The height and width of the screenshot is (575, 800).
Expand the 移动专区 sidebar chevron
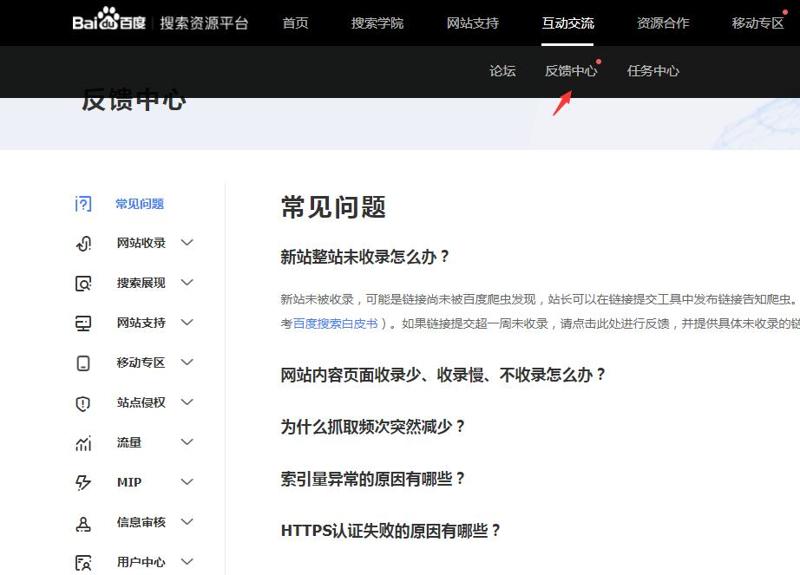[187, 362]
